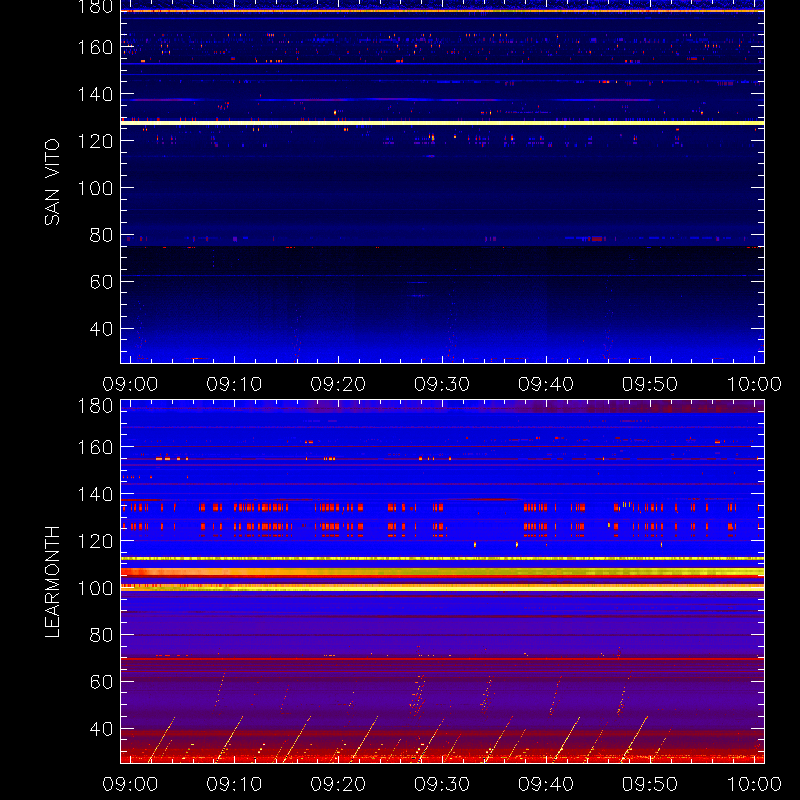Select the 40 frequency label on Learmonth plot

click(x=101, y=729)
